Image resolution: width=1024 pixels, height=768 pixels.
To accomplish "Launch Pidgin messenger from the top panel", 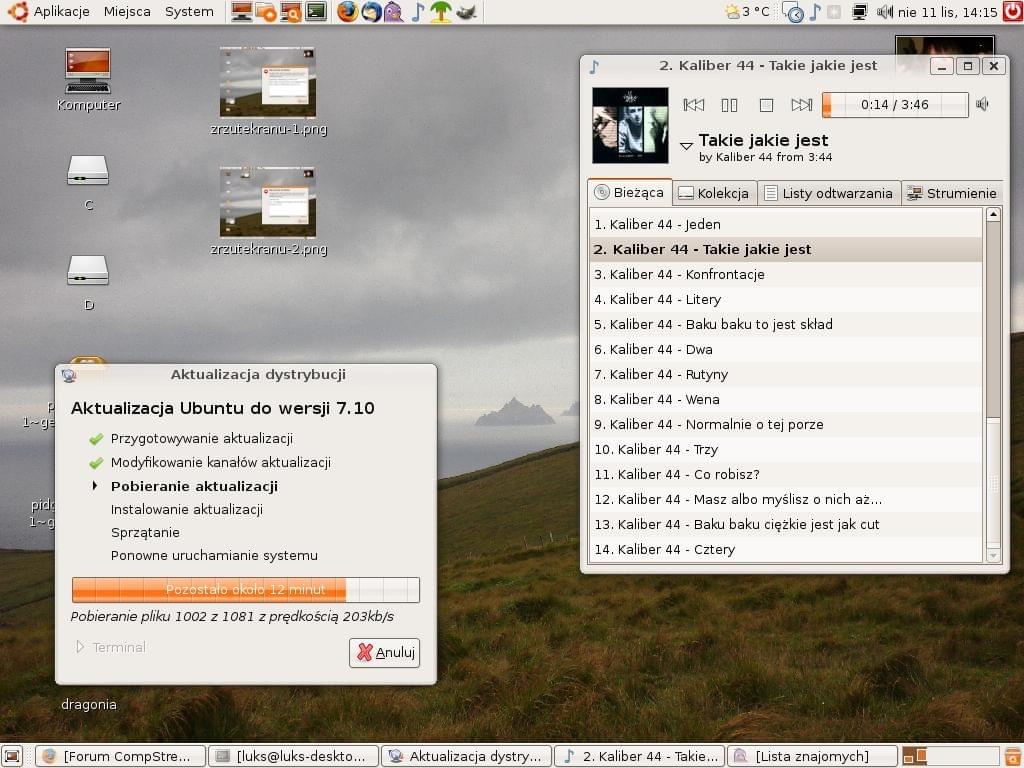I will (393, 12).
